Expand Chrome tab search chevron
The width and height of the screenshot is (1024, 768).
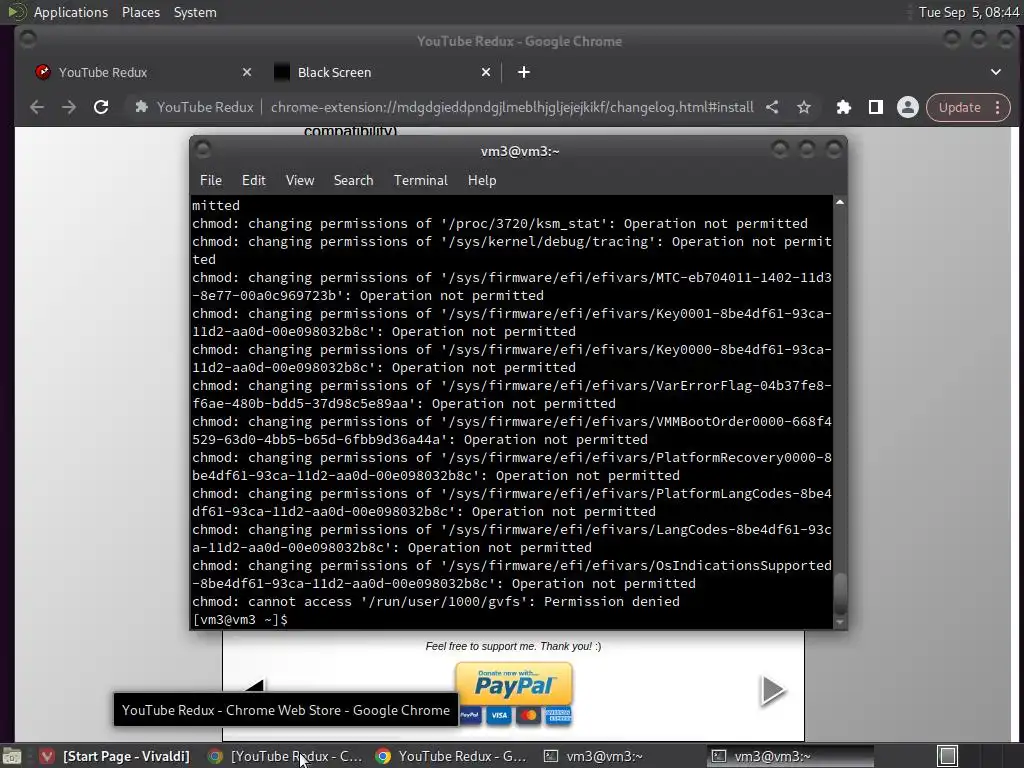996,72
